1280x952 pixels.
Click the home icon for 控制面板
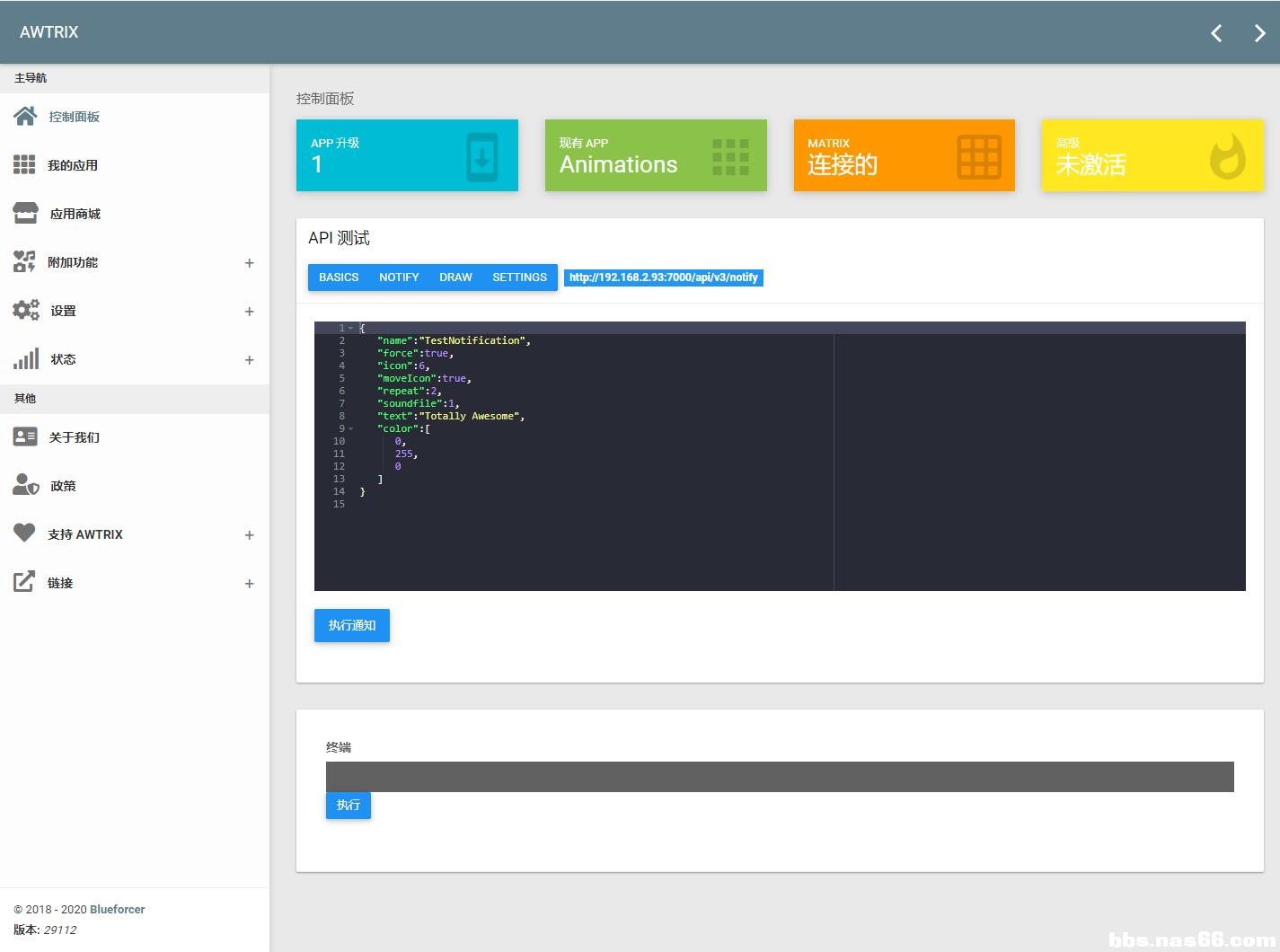pos(25,117)
